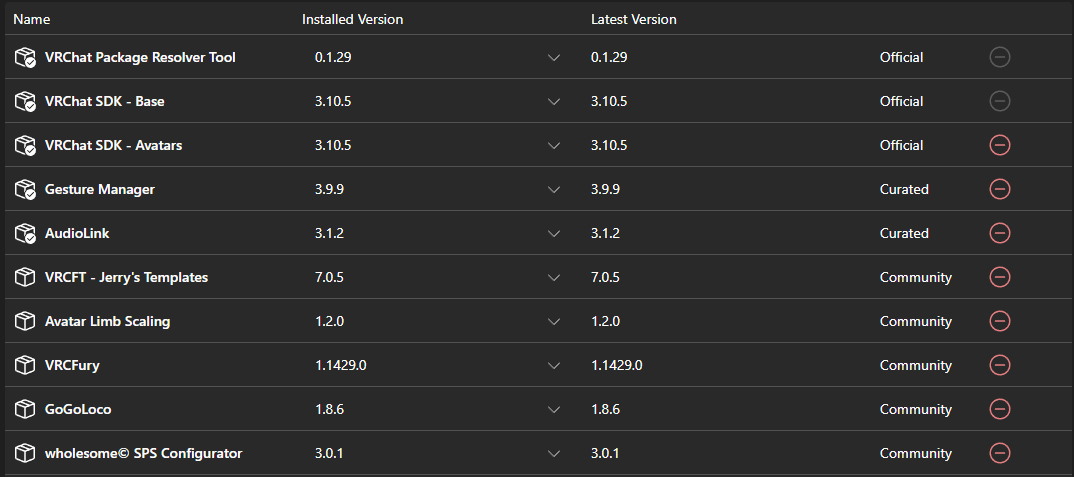
Task: Click the Avatar Limb Scaling remove icon
Action: (999, 321)
